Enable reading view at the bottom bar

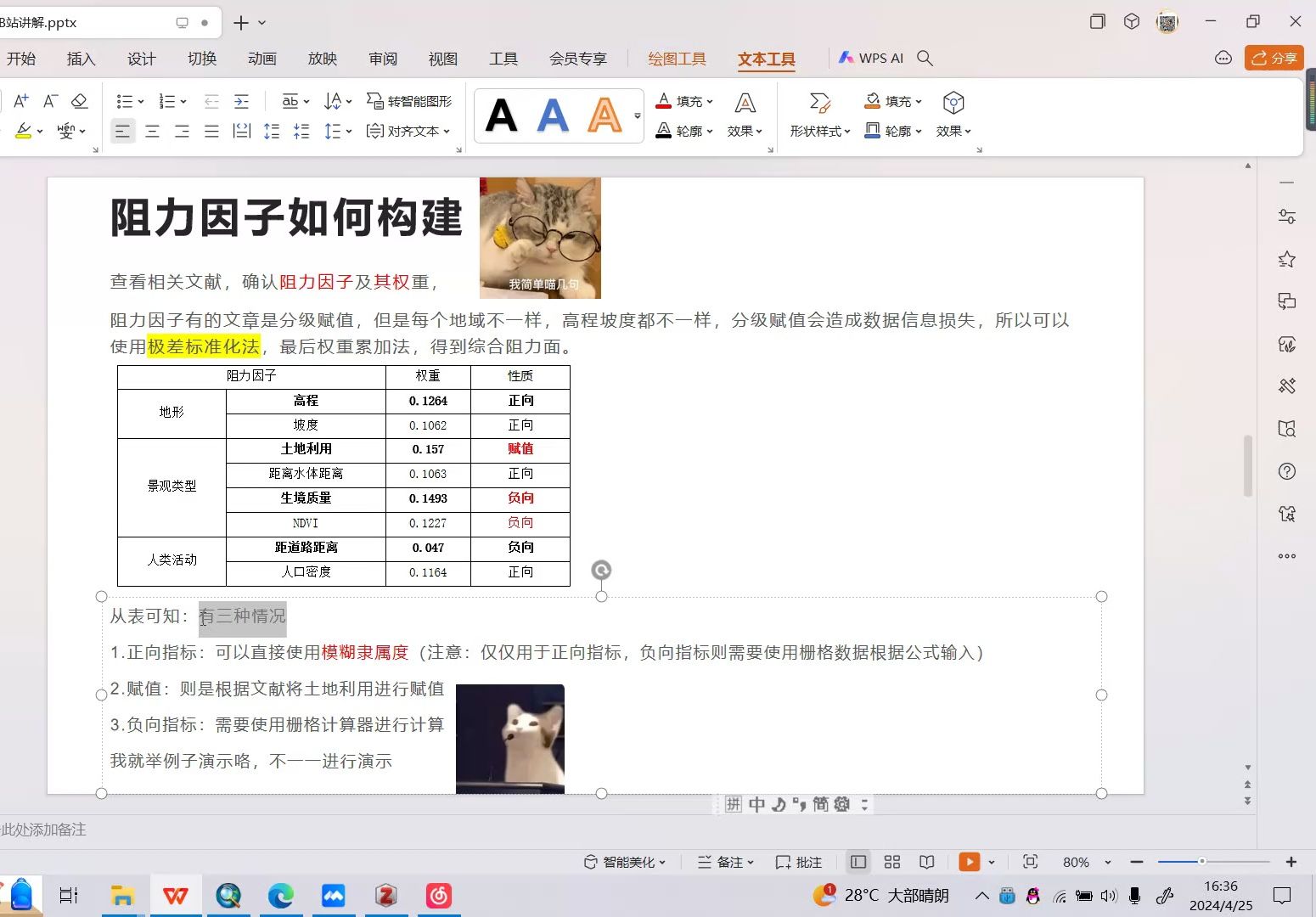[x=926, y=862]
